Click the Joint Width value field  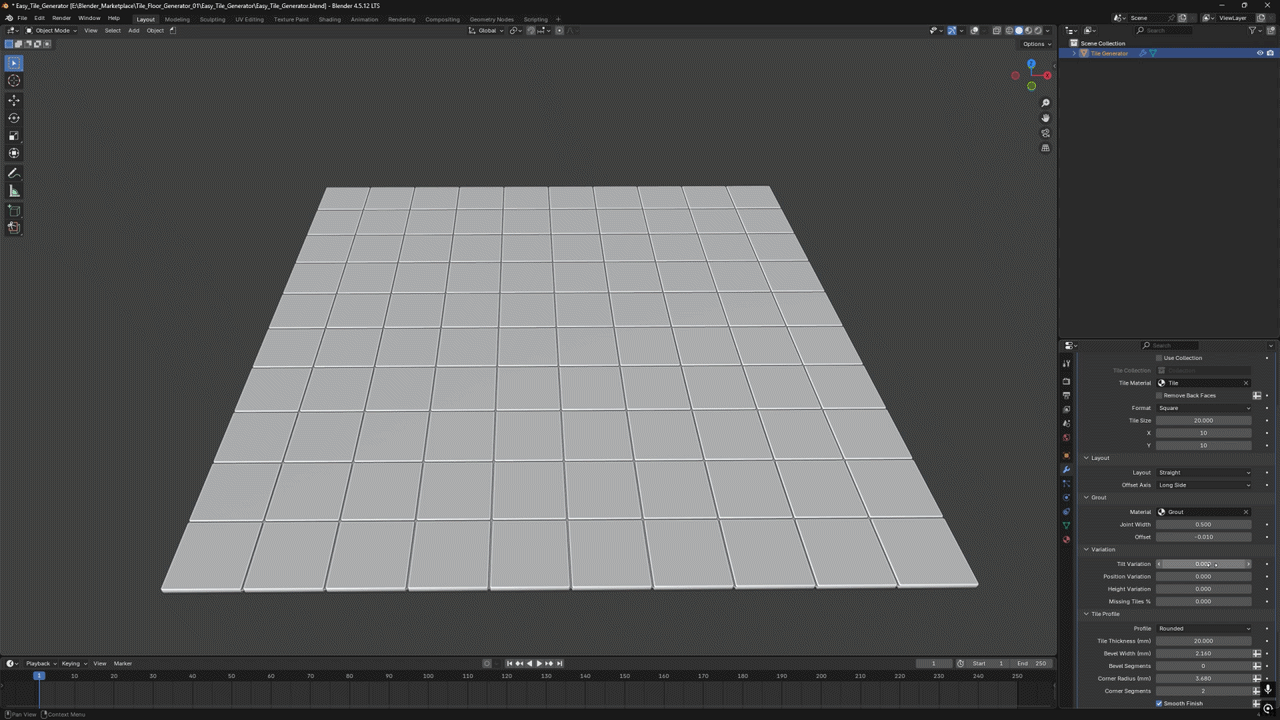(x=1204, y=524)
